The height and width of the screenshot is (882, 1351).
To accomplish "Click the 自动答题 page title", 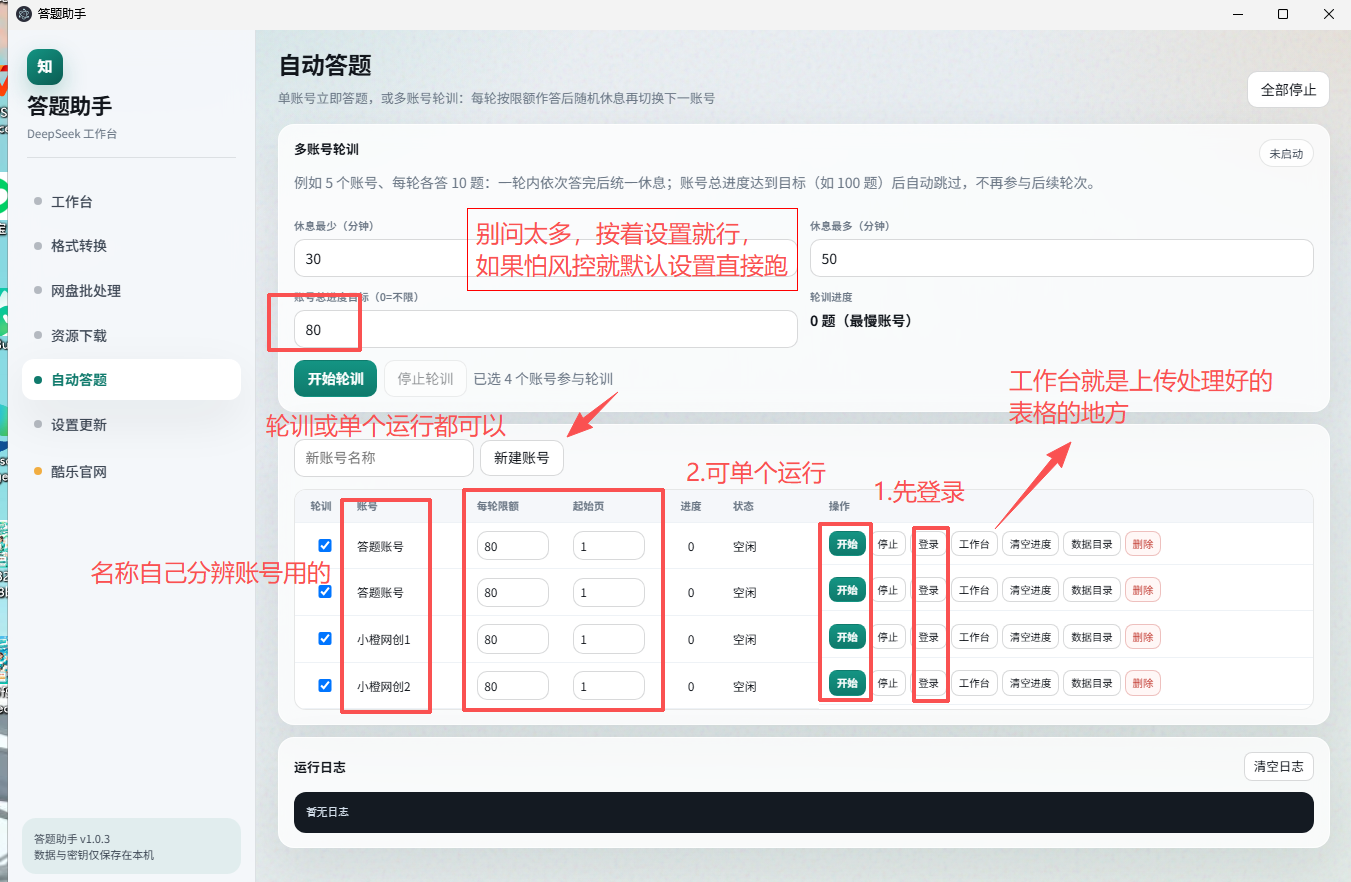I will click(325, 66).
